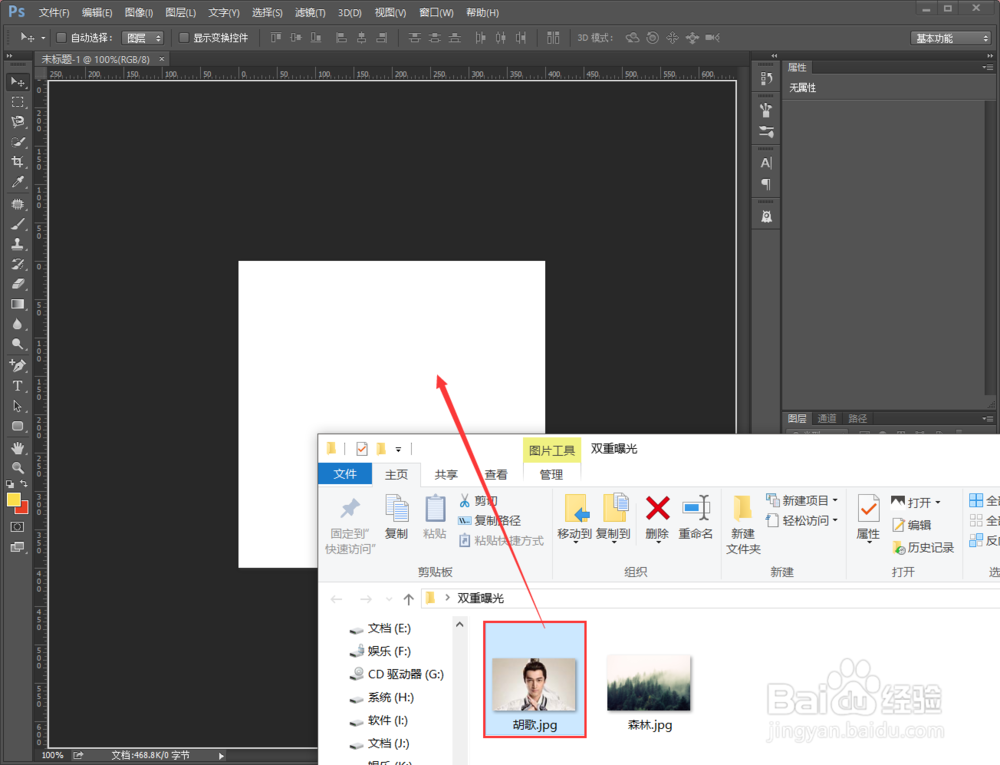Toggle Quick Mask mode icon
The width and height of the screenshot is (1000, 765).
click(17, 527)
